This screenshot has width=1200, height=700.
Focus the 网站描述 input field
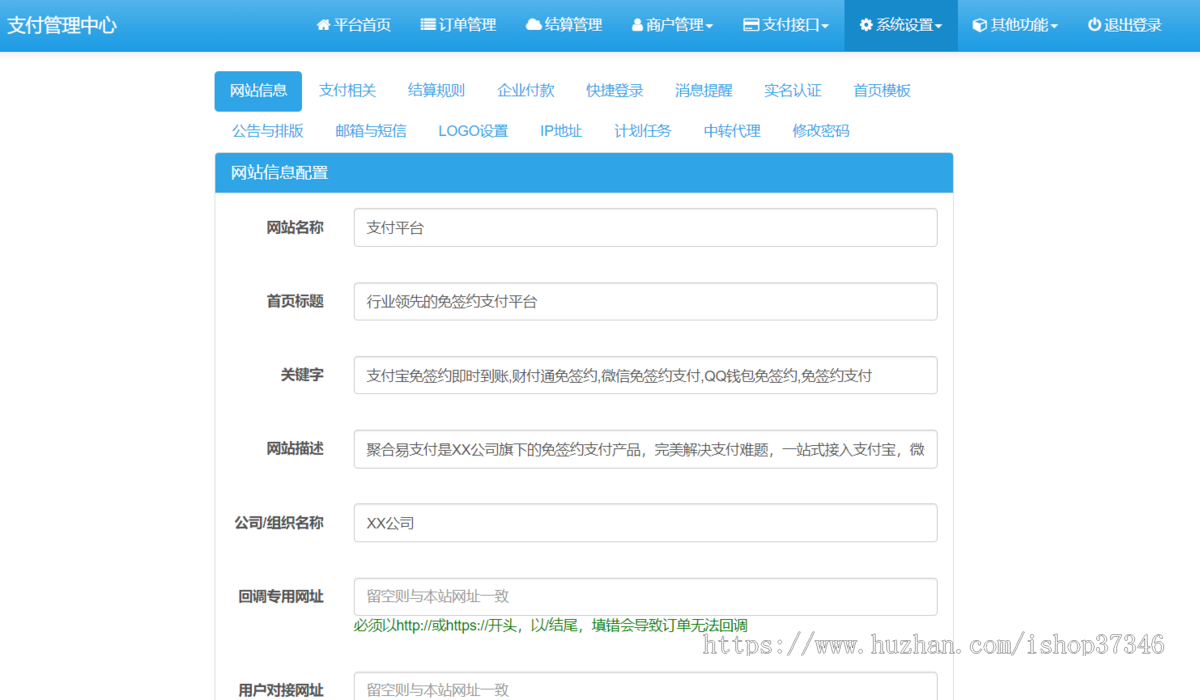click(645, 449)
